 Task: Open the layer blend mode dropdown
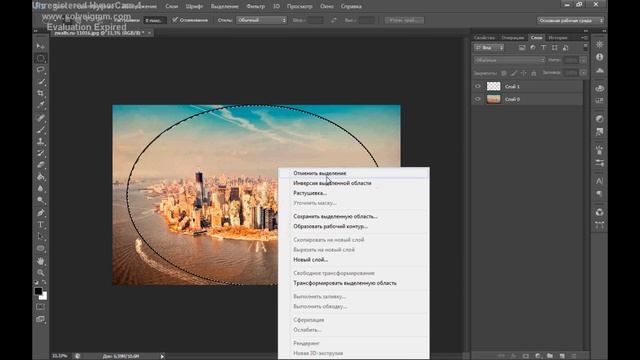pos(509,60)
